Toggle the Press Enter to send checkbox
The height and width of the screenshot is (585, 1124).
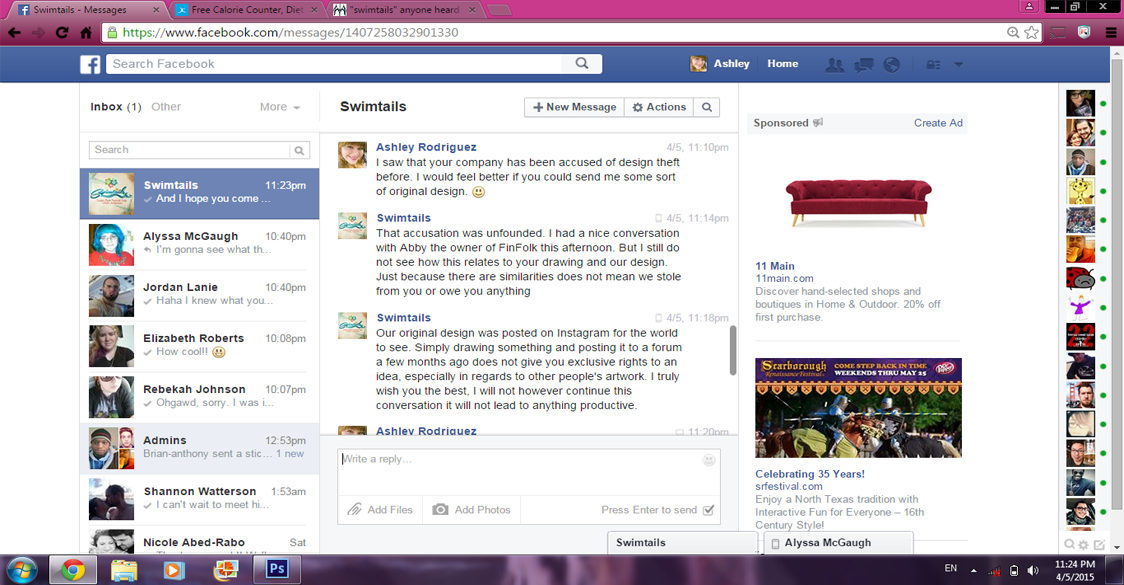pyautogui.click(x=709, y=510)
